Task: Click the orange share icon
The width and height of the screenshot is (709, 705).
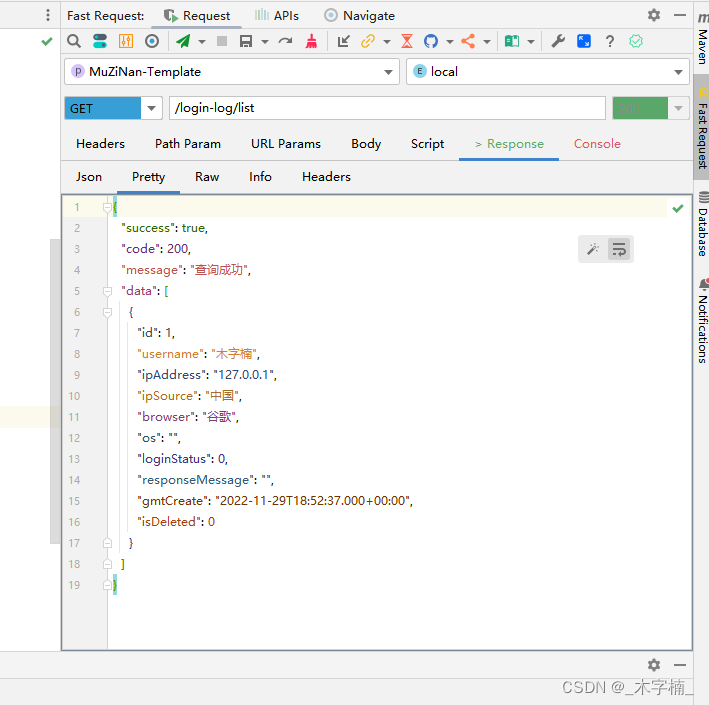Action: coord(468,41)
